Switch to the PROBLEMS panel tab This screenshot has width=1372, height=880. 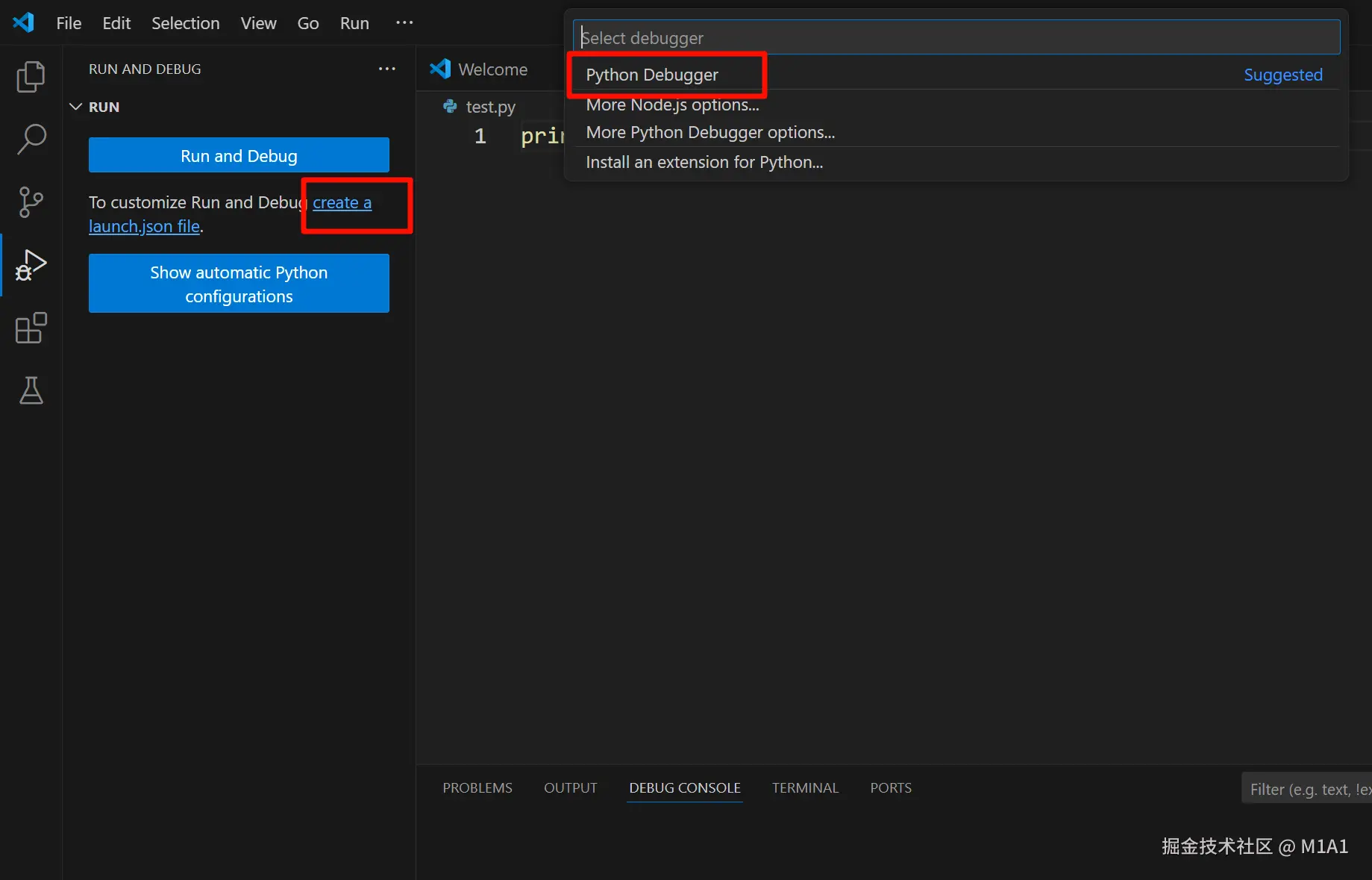[477, 788]
